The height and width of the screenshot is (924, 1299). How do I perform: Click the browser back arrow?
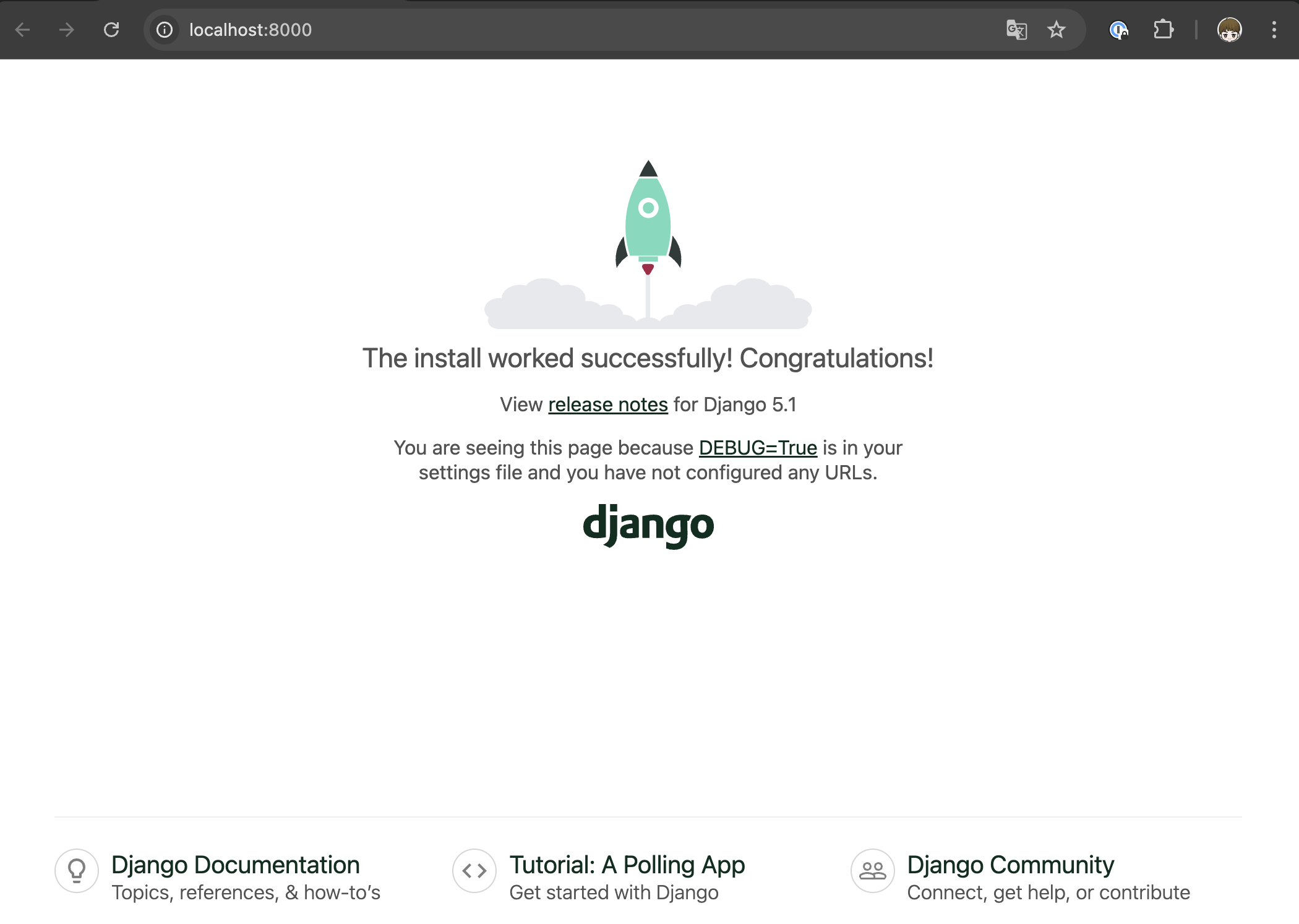pos(23,30)
